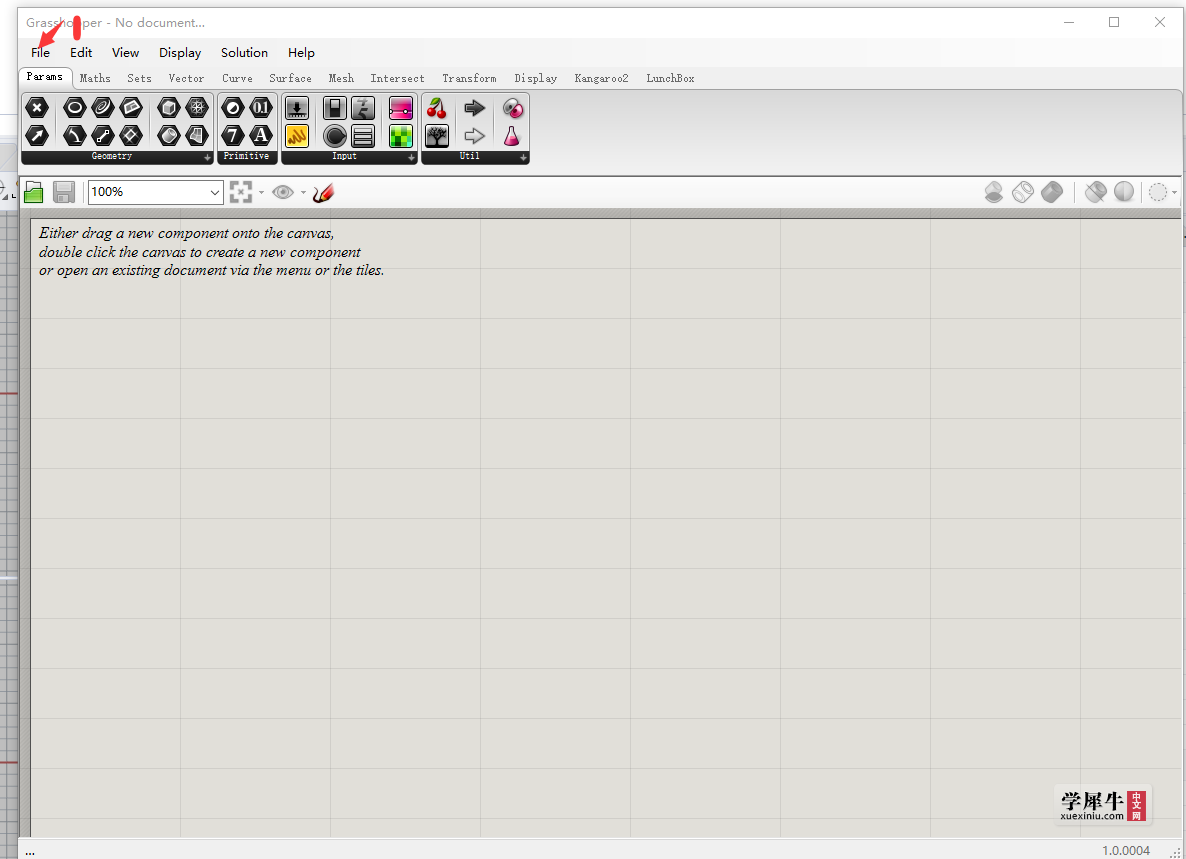Viewport: 1186px width, 859px height.
Task: Activate the red pencil Sketch tool
Action: [323, 193]
